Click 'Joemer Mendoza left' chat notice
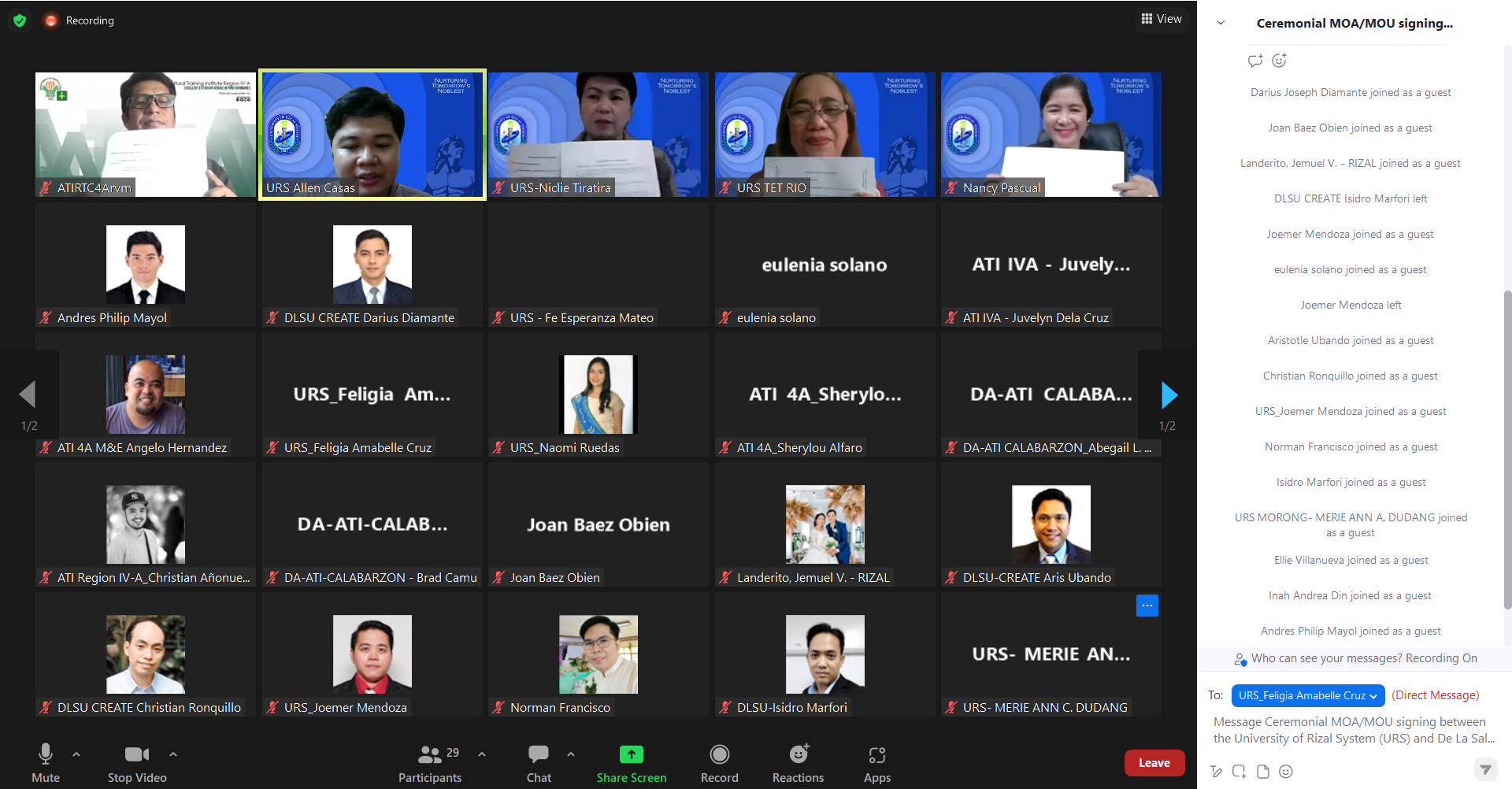1512x789 pixels. pos(1351,306)
